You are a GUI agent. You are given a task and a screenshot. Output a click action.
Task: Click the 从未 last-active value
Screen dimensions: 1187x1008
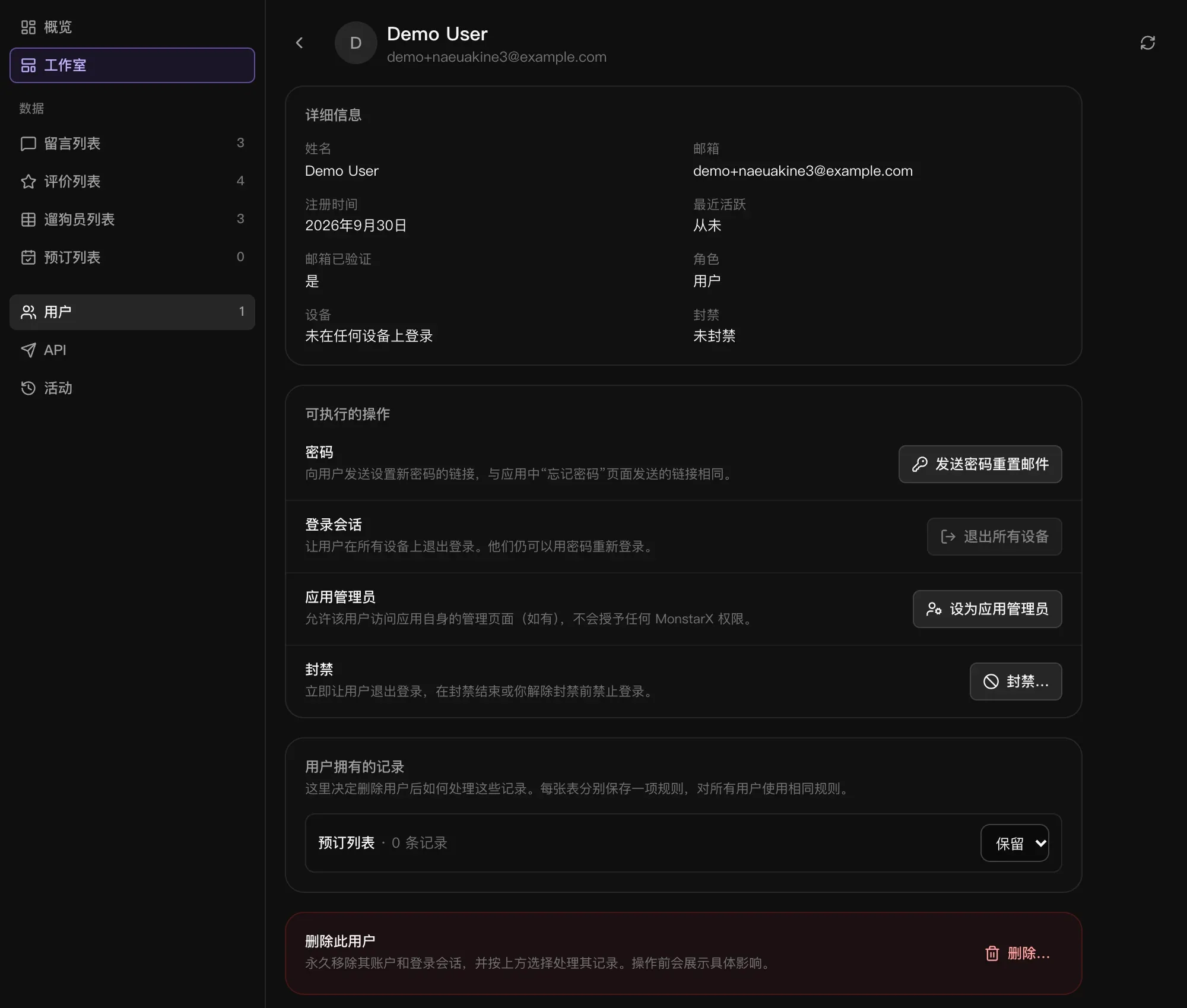tap(707, 226)
